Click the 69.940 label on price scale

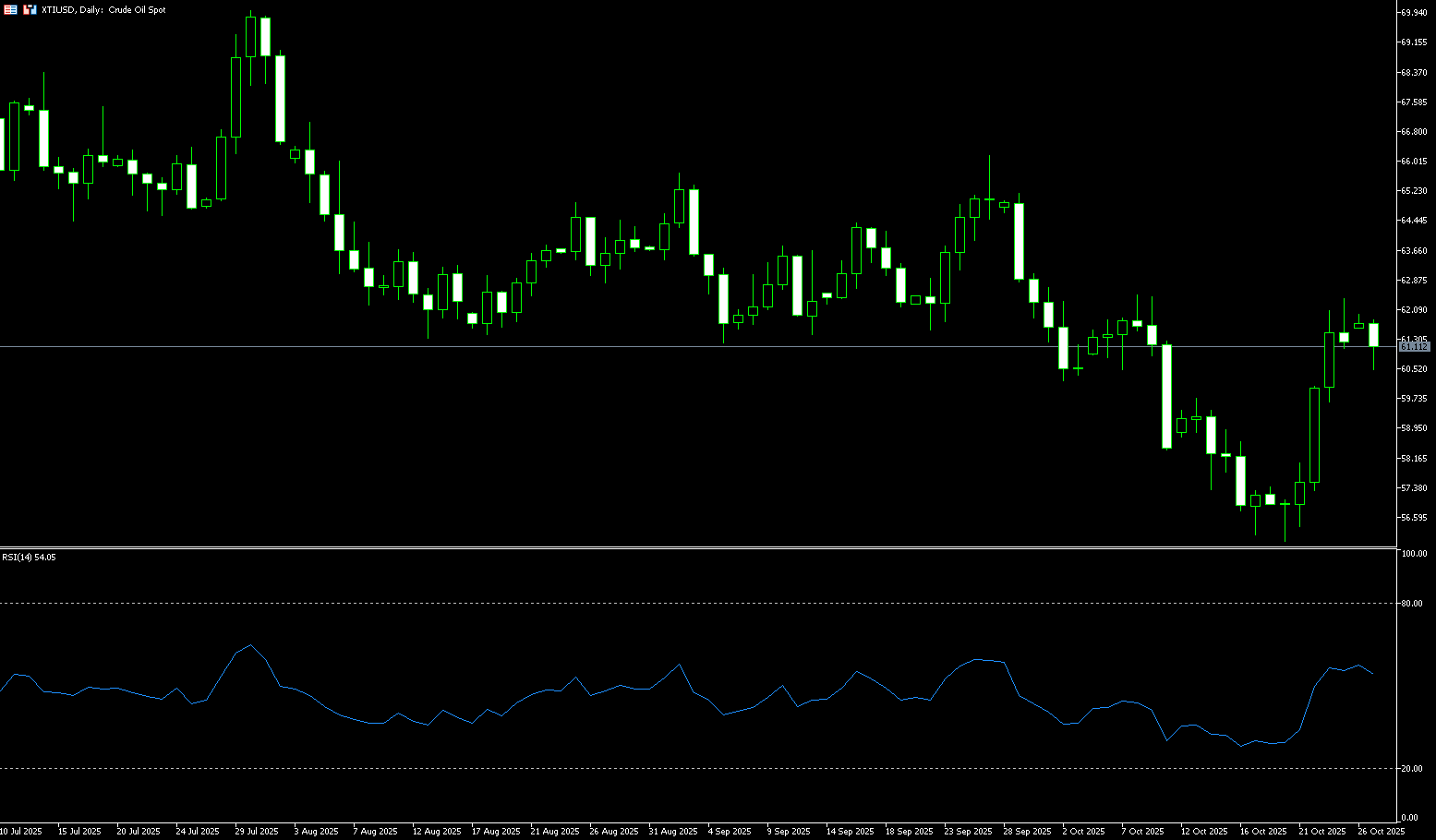[x=1414, y=13]
